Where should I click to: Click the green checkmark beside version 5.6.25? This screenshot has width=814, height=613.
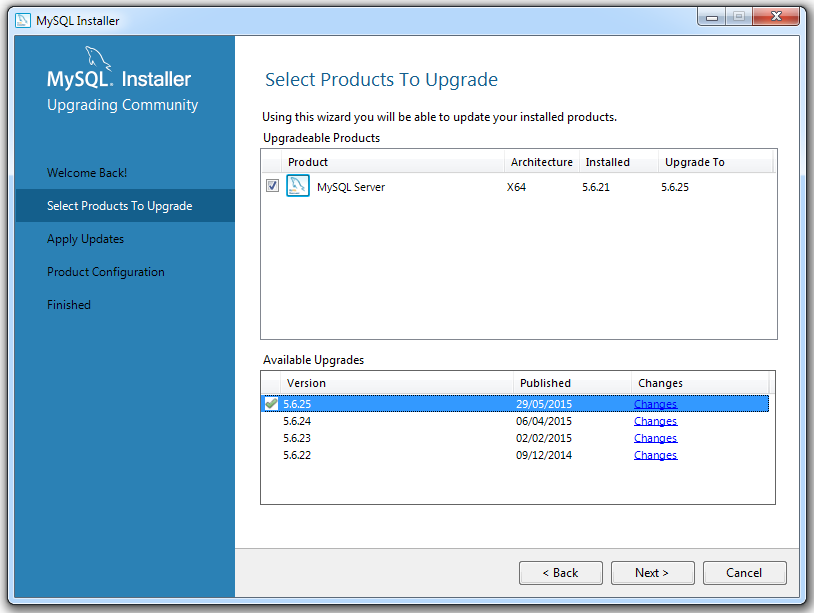coord(271,403)
